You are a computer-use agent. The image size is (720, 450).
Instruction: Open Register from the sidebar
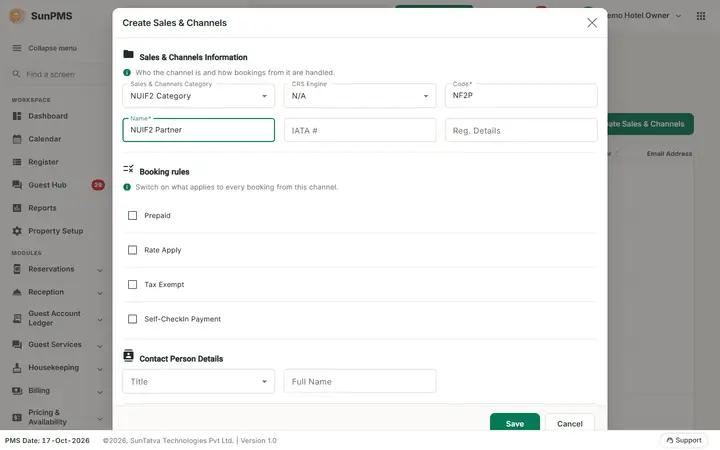coord(43,162)
